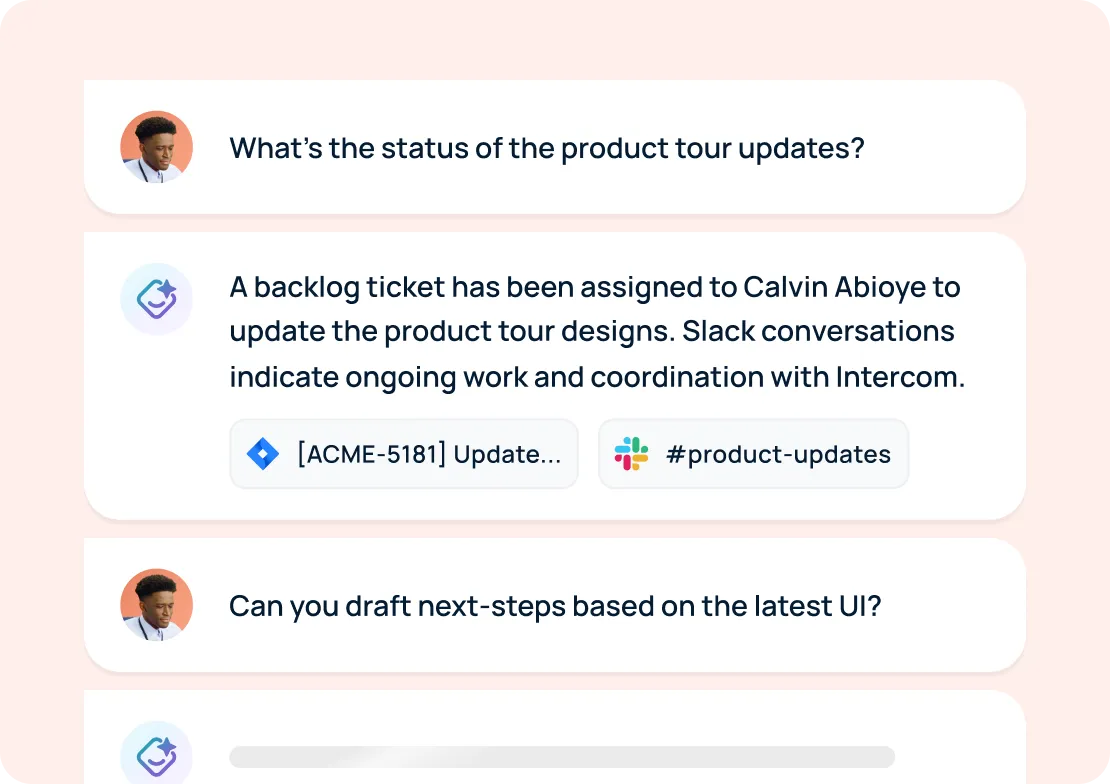Click the avatar next to the next-steps question
Screen dimensions: 1110x784
coord(156,605)
